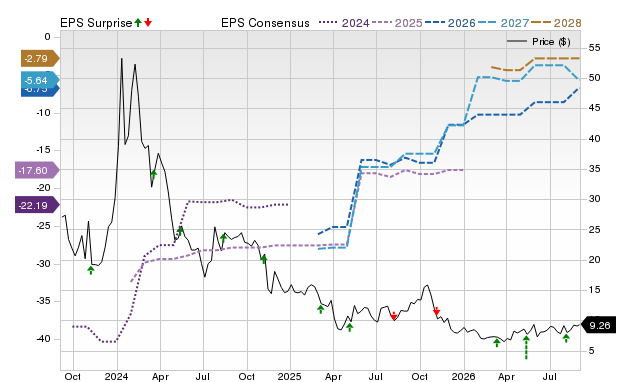Click the gray line sample beside Price ($)
This screenshot has height=382, width=640.
click(517, 42)
